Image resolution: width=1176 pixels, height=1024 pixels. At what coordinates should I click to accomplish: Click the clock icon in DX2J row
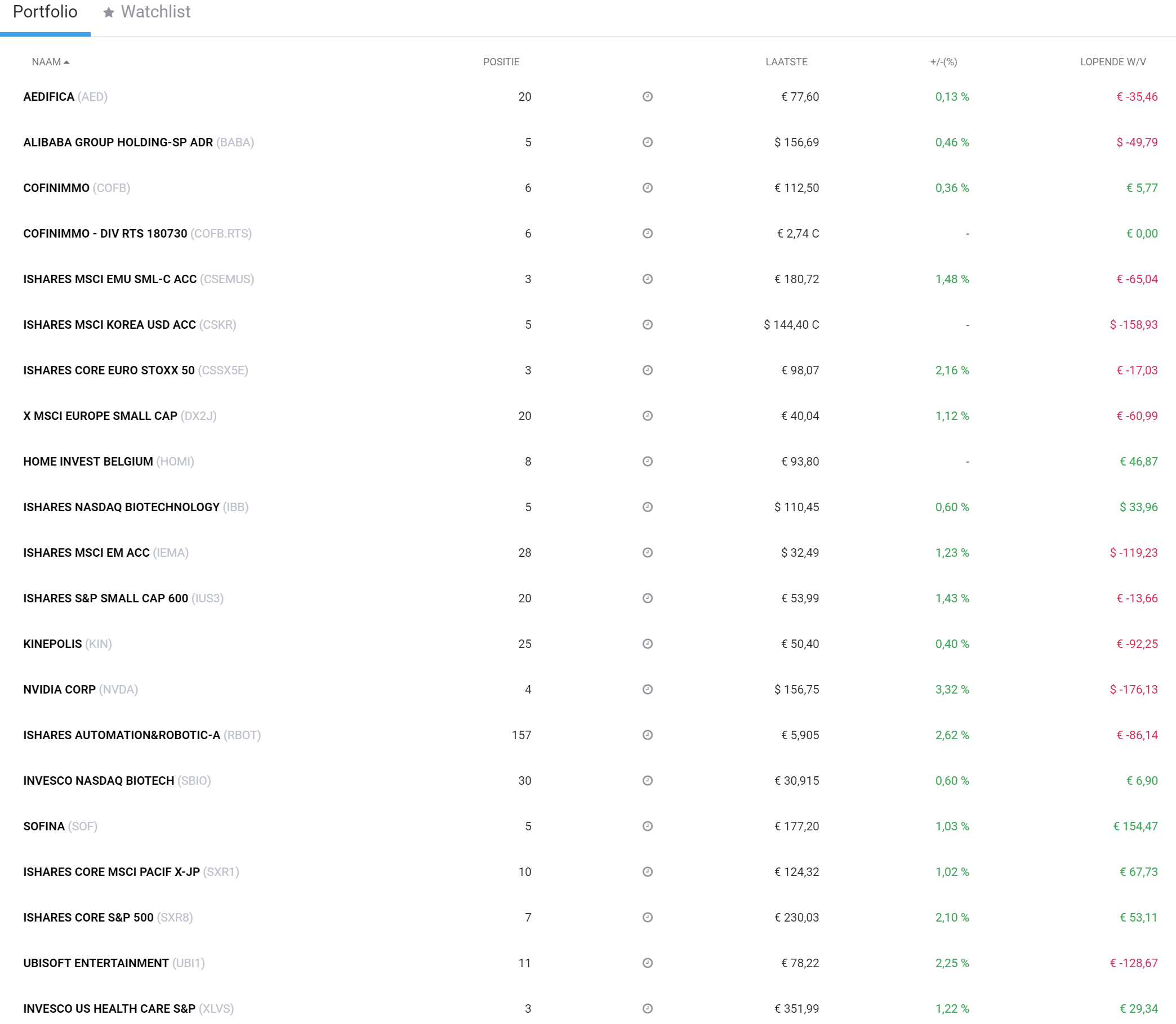[647, 416]
